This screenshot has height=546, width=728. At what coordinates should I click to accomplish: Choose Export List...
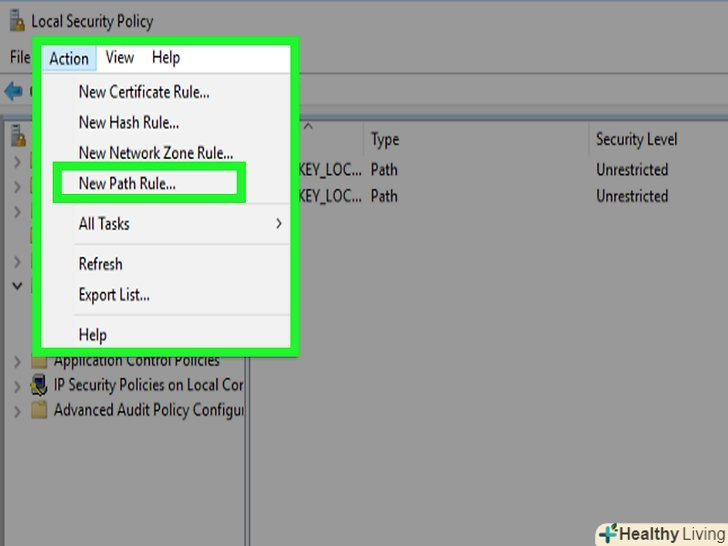click(114, 295)
